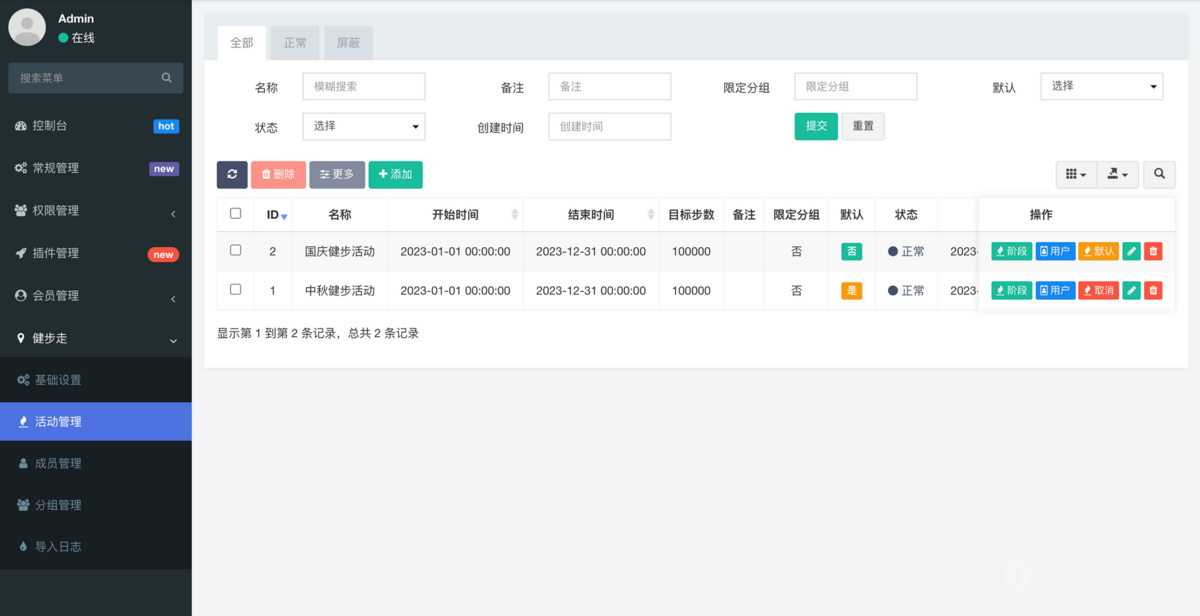Check the checkbox for 国庆健步活动
This screenshot has height=616, width=1200.
click(x=236, y=251)
